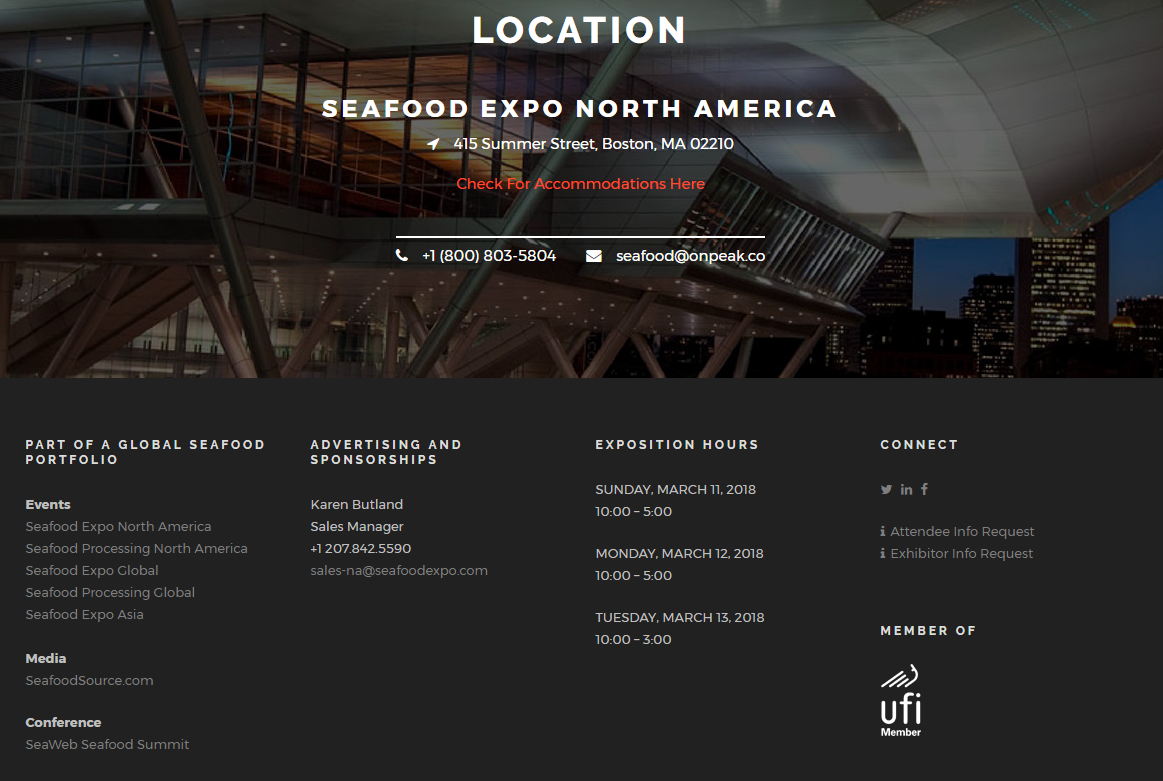Click info icon next to Exhibitor Info Request

tap(883, 554)
